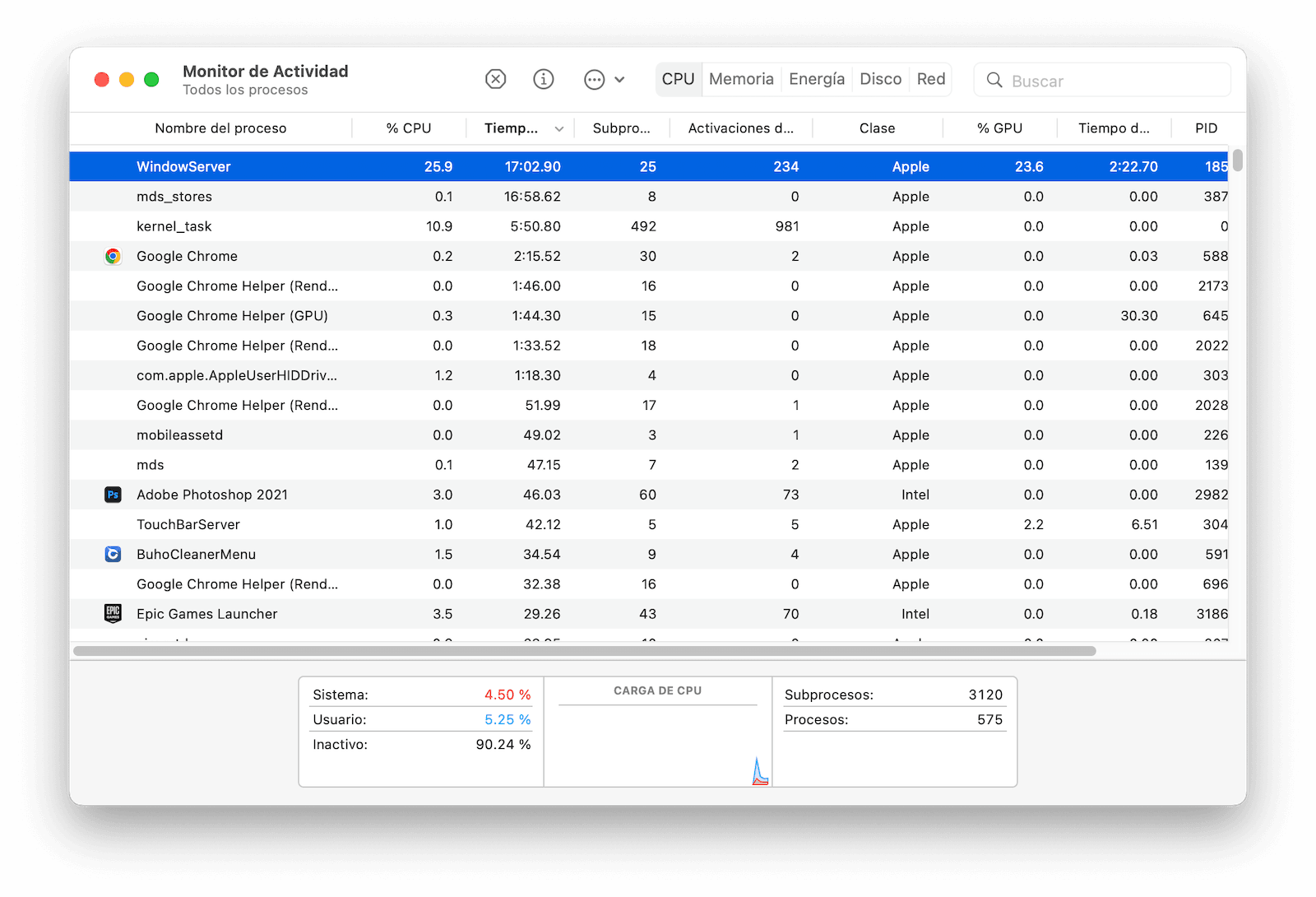
Task: Click the Todos los procesos subtitle
Action: (x=245, y=90)
